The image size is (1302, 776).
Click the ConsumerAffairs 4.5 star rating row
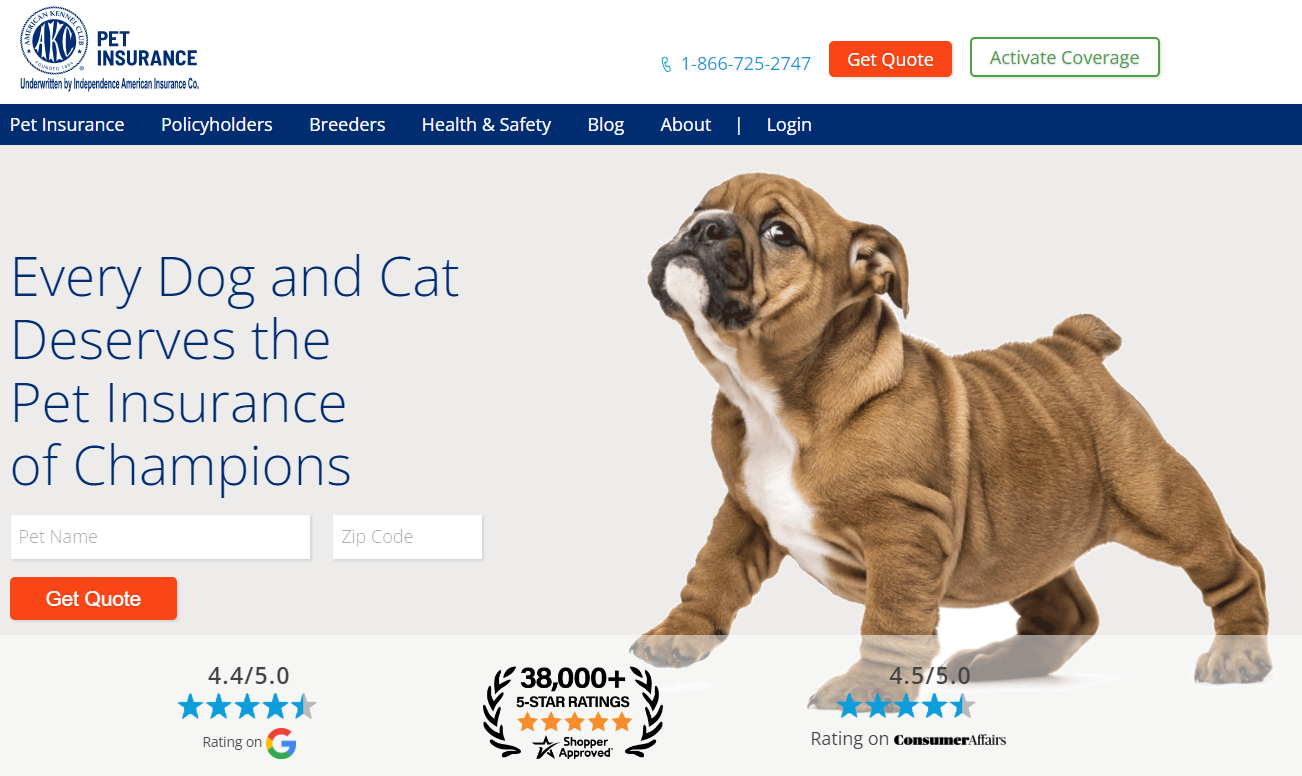point(906,705)
